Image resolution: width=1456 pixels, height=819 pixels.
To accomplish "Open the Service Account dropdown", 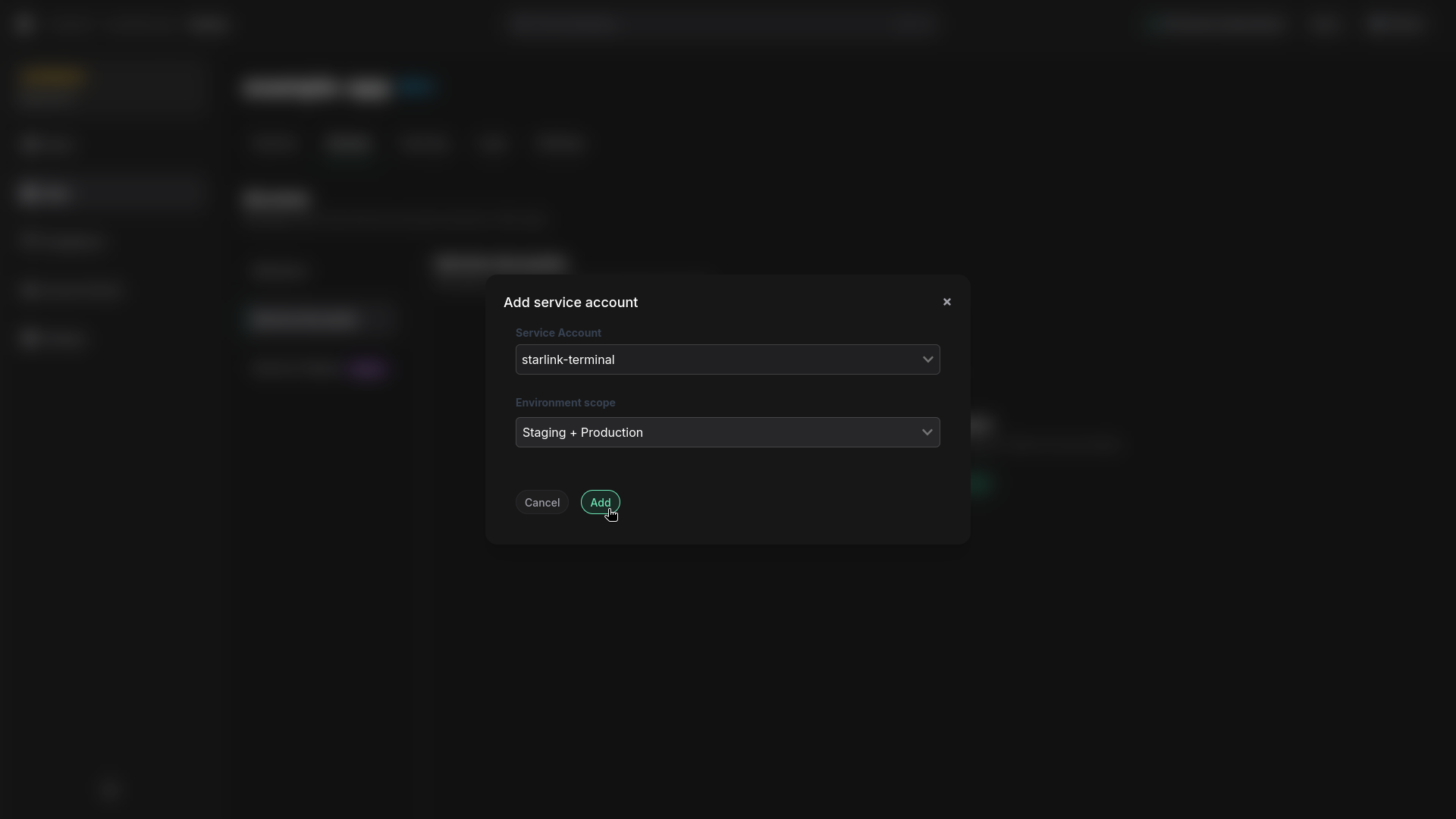I will pyautogui.click(x=727, y=359).
